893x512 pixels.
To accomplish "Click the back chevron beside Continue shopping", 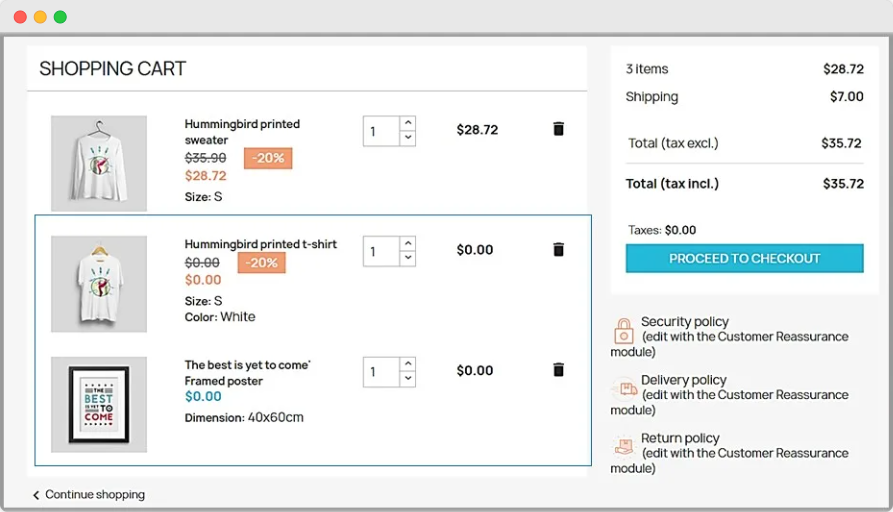I will (x=37, y=495).
